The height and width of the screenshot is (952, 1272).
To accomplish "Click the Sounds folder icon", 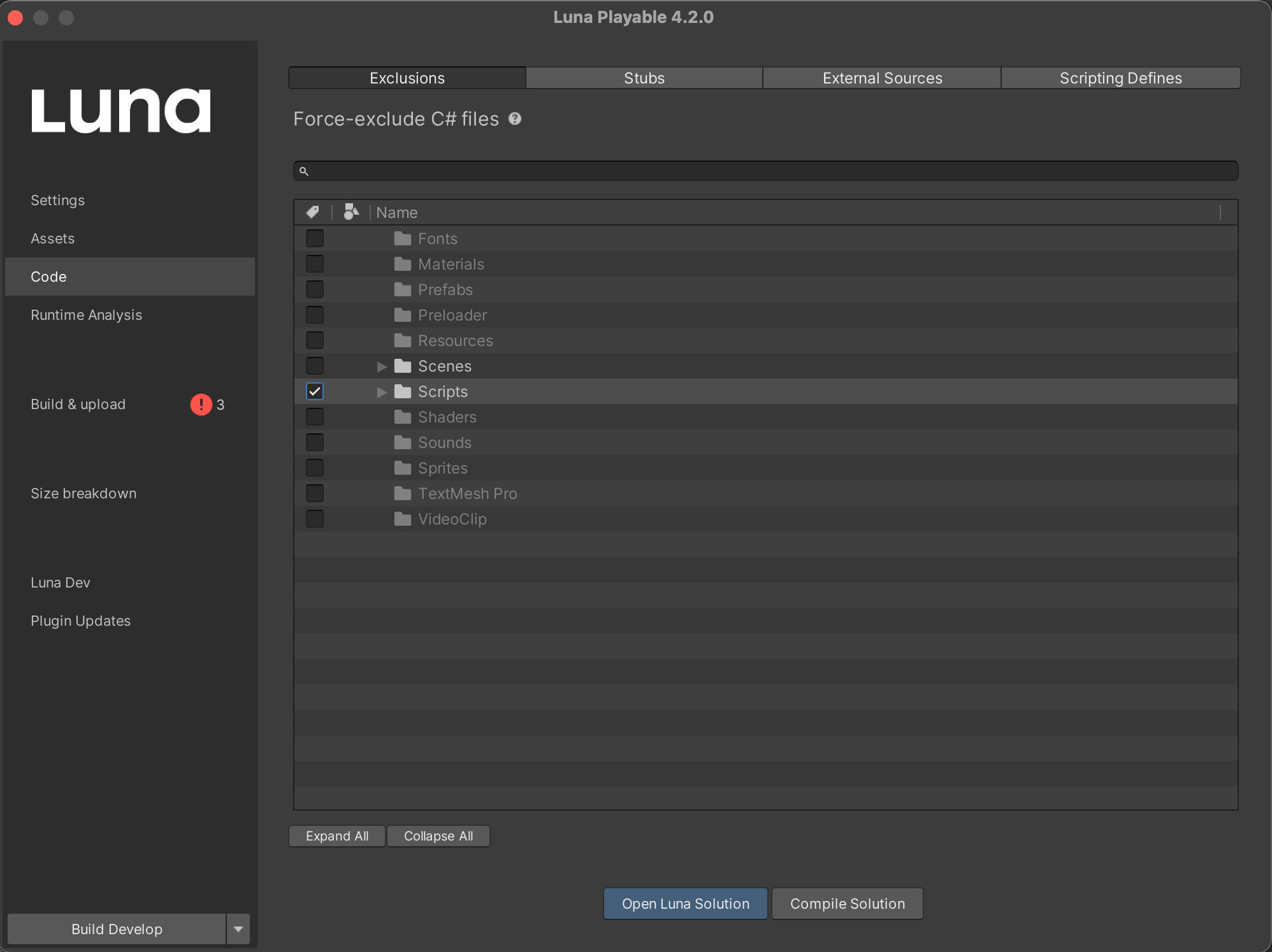I will point(403,443).
